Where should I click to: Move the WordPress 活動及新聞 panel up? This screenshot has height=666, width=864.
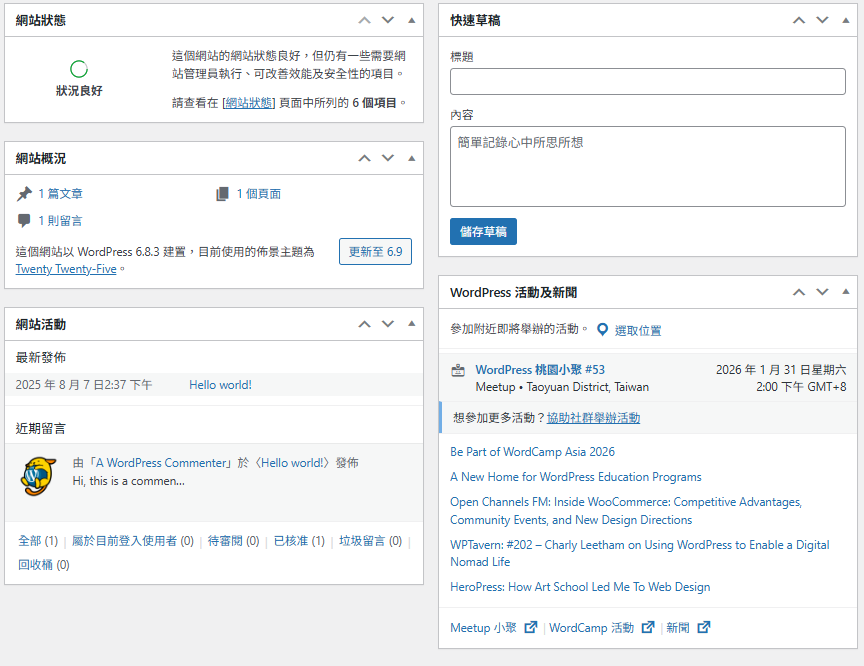[x=799, y=292]
